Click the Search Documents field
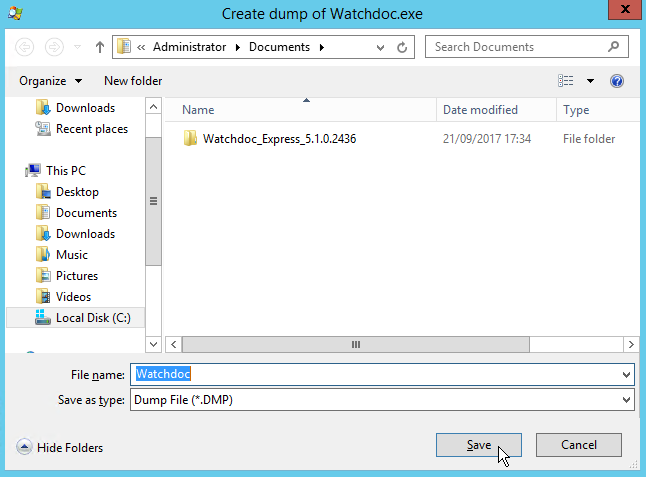This screenshot has width=646, height=477. point(527,47)
